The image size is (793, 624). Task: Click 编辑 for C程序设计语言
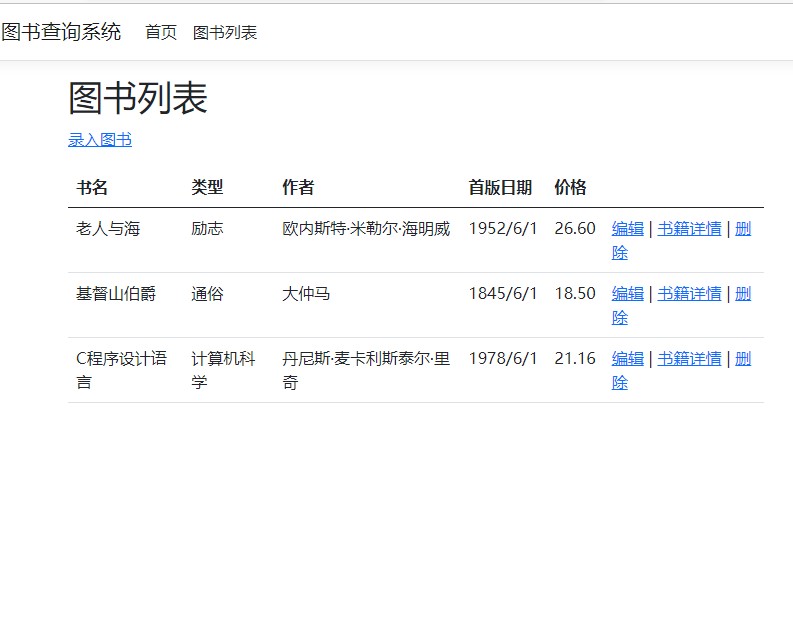628,359
